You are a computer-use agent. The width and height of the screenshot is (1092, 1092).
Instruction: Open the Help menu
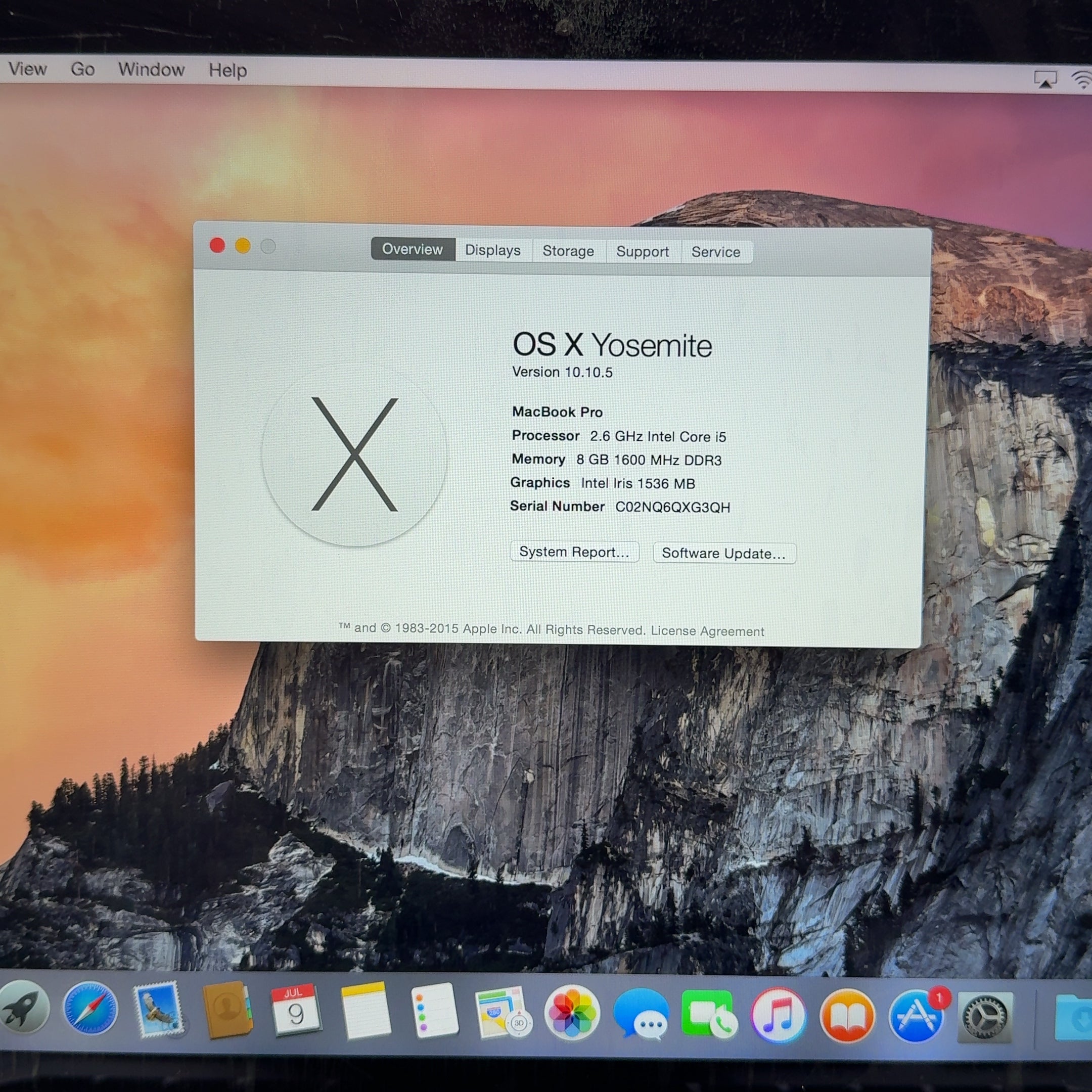[x=228, y=71]
